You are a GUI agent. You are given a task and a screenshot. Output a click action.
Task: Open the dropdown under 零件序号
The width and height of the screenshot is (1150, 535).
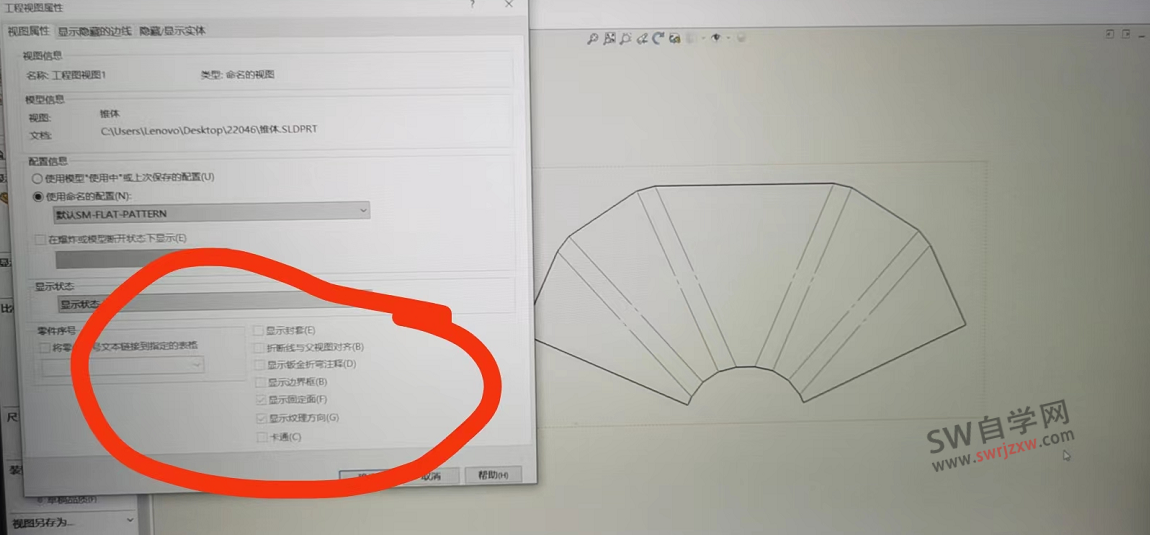click(x=123, y=365)
